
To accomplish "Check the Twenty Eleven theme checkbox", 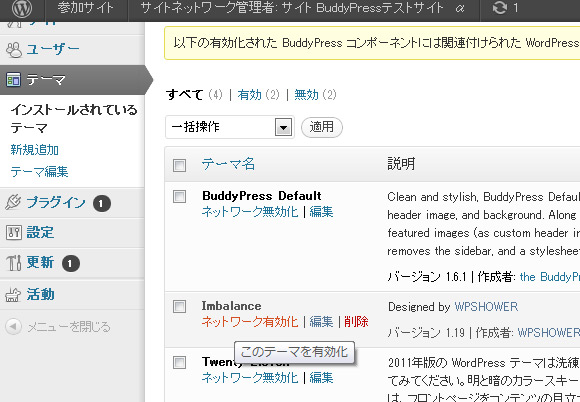I will point(179,362).
